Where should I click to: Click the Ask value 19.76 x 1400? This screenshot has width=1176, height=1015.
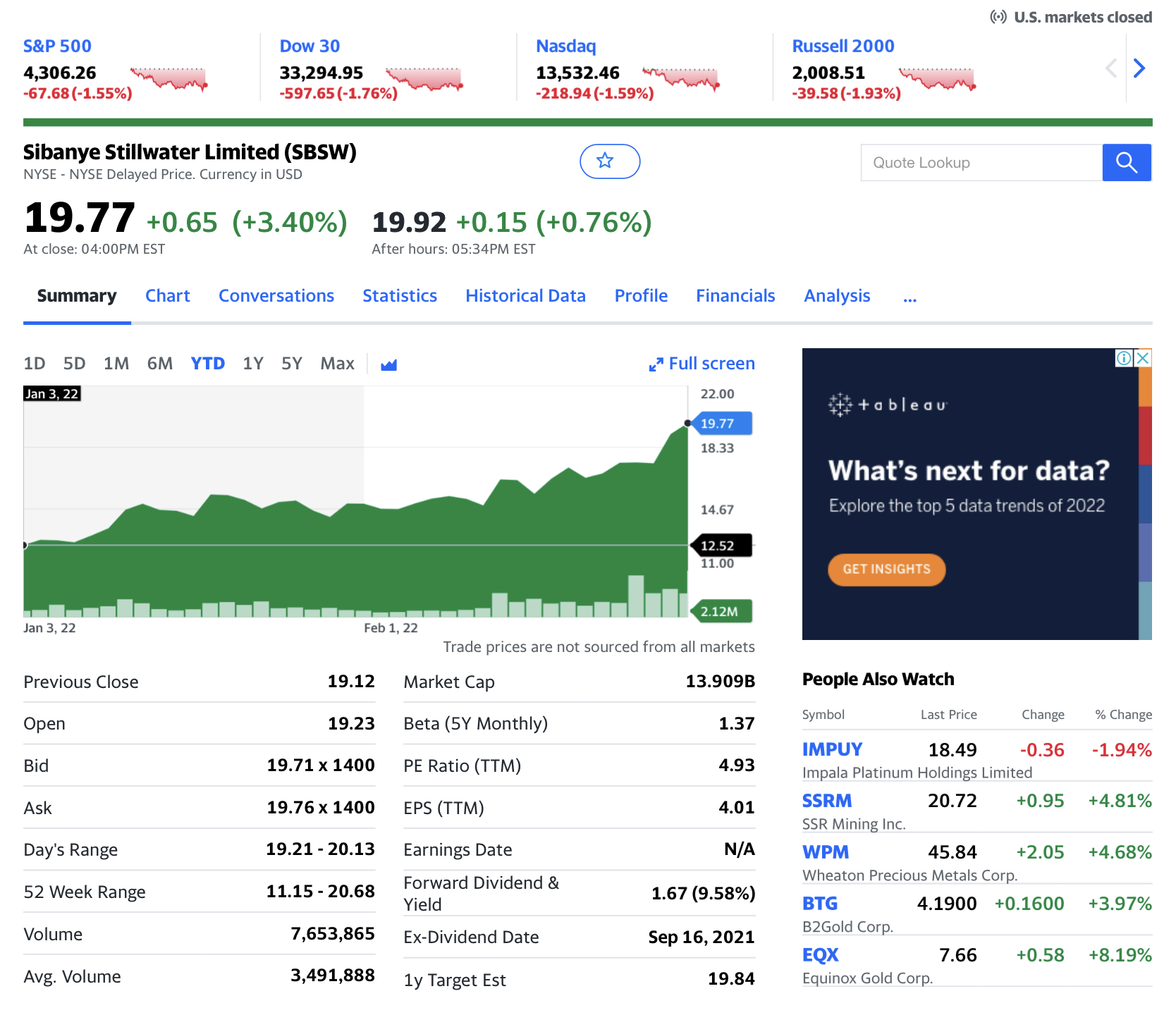(321, 807)
